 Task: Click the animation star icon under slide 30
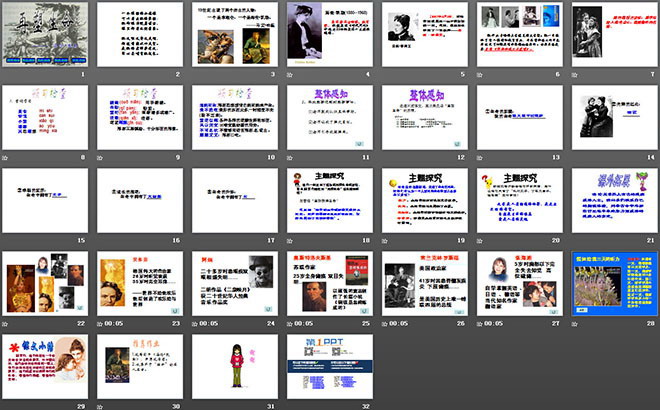[101, 406]
